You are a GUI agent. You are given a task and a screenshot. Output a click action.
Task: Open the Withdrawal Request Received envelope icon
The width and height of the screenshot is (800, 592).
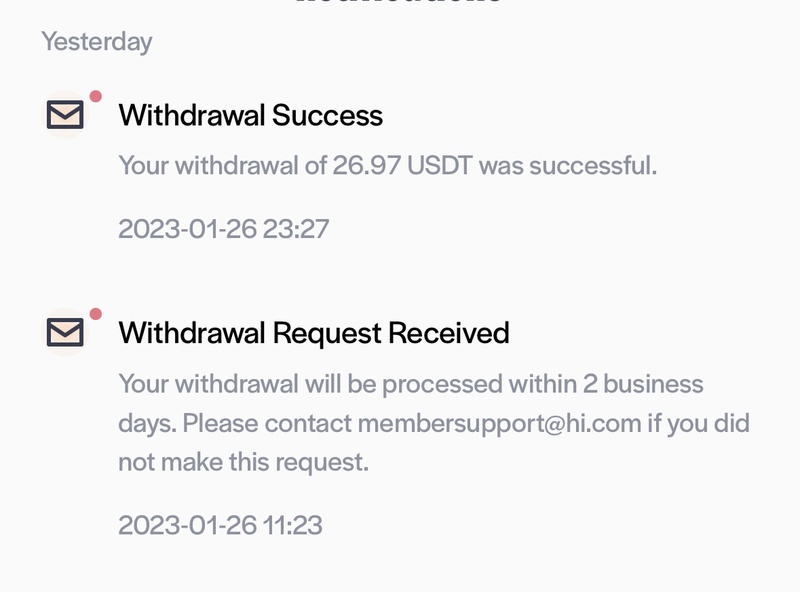65,332
